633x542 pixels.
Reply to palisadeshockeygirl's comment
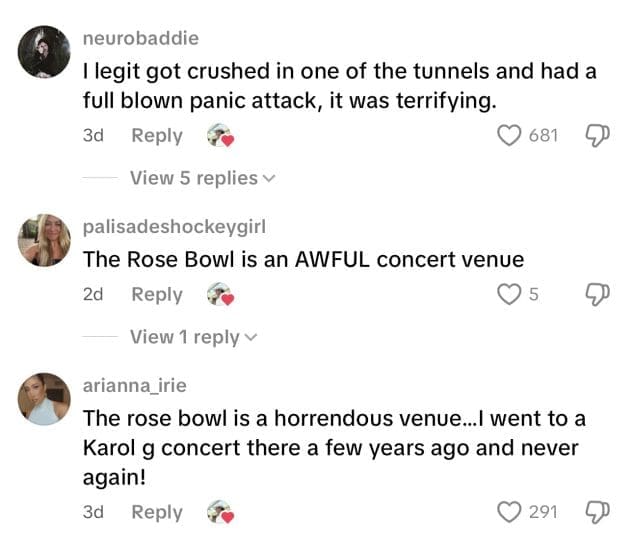coord(157,295)
